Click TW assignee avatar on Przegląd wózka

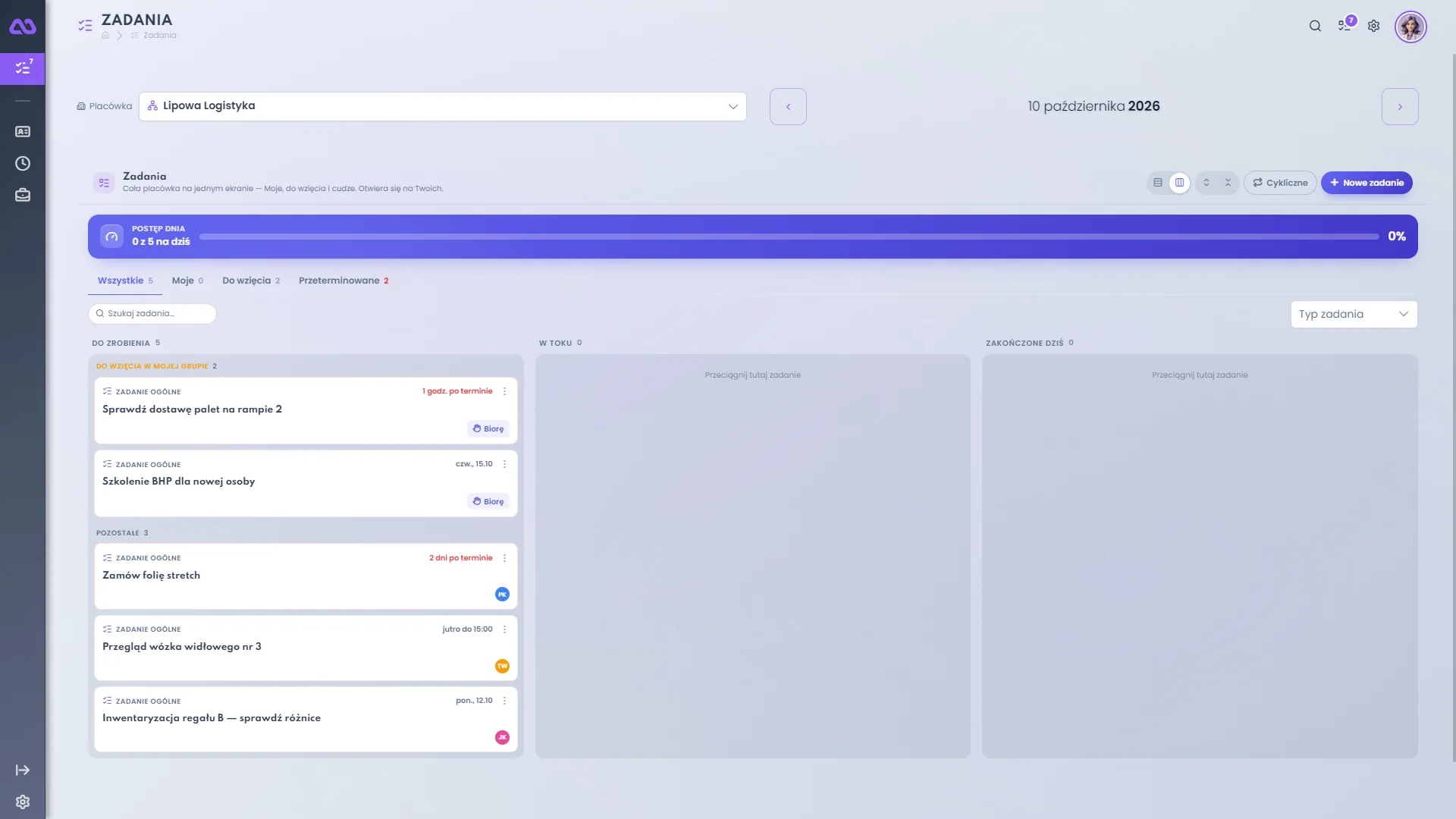click(x=502, y=666)
